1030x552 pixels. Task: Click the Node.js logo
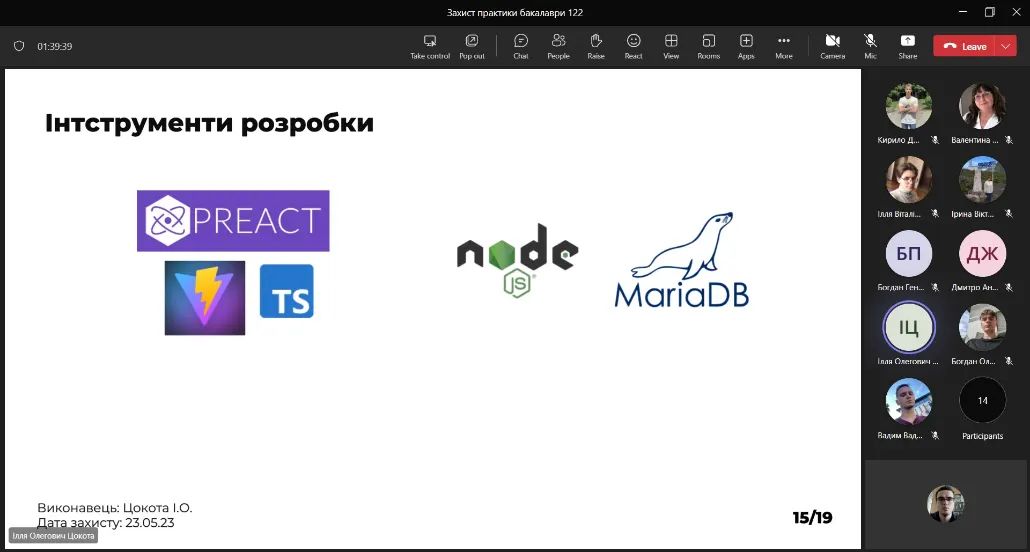pyautogui.click(x=518, y=261)
